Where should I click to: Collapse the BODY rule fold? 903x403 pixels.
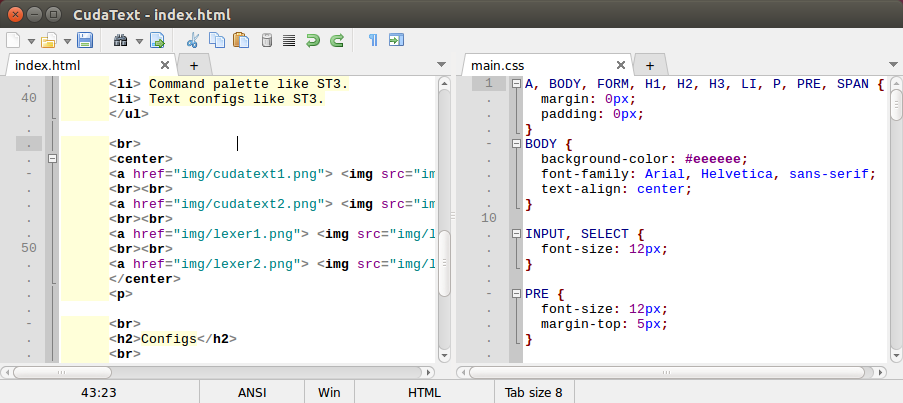pos(517,144)
